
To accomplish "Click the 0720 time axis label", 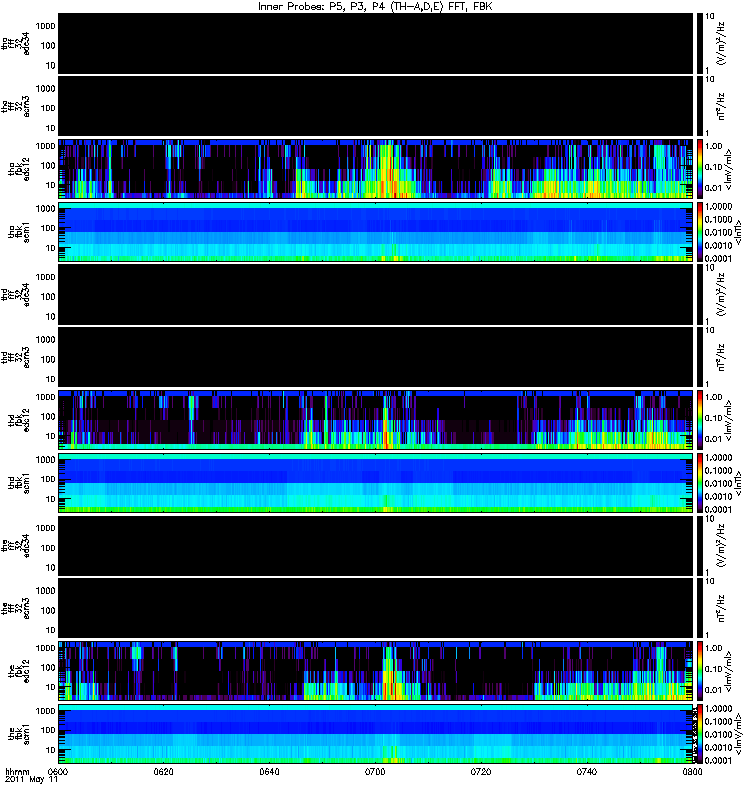I will [x=481, y=771].
